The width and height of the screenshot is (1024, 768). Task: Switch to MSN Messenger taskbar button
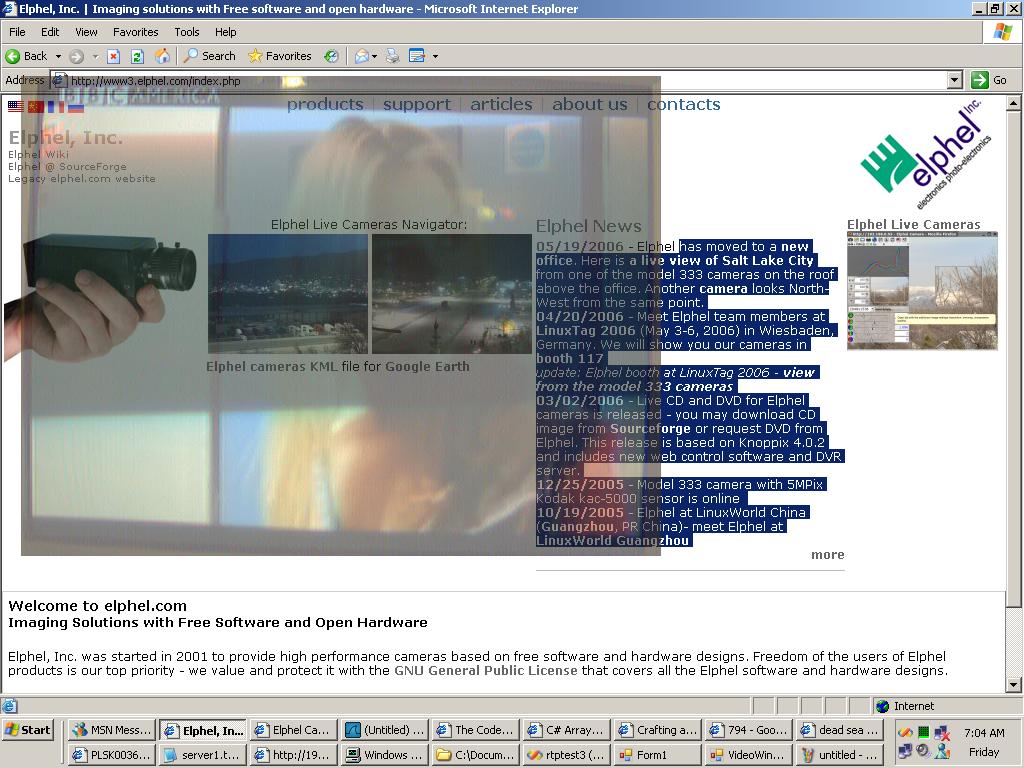(x=112, y=730)
